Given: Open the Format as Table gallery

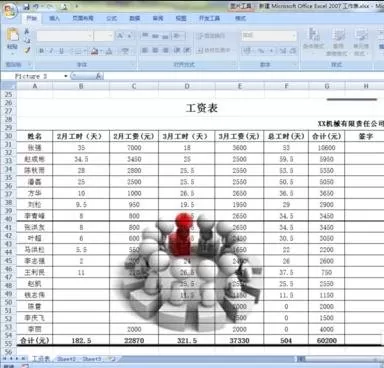Looking at the screenshot, I should (338, 42).
